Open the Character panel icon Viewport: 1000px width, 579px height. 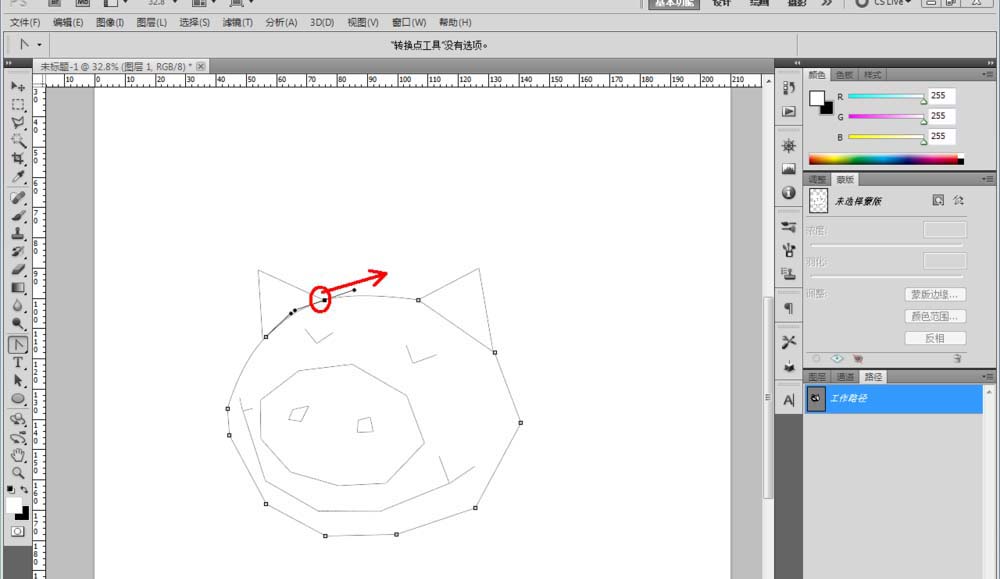(x=789, y=400)
